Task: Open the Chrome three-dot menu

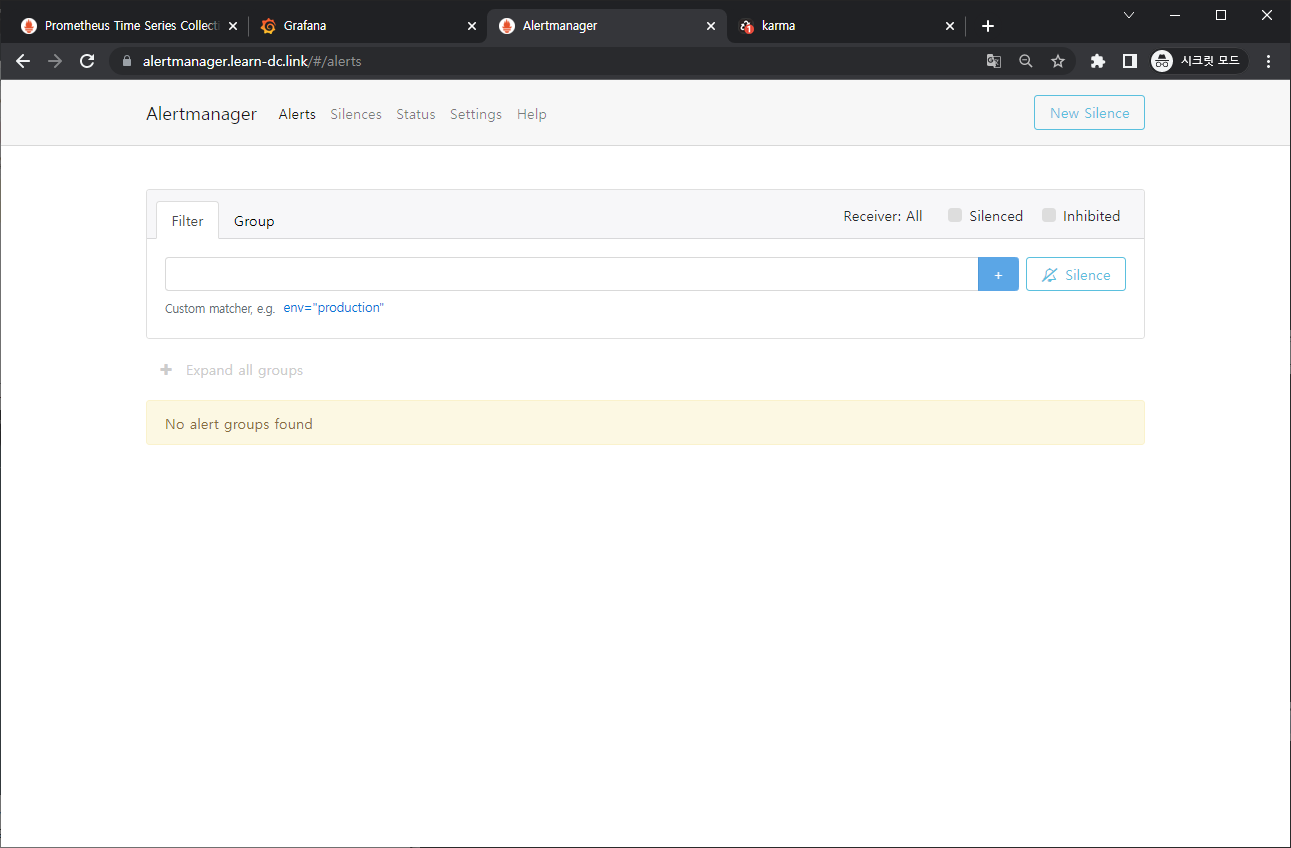Action: click(1268, 61)
